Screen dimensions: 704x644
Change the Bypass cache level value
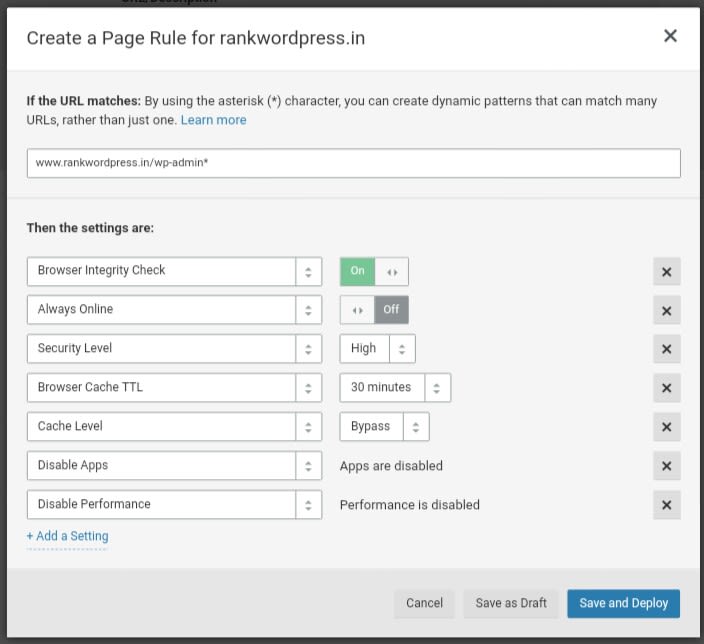(x=384, y=426)
